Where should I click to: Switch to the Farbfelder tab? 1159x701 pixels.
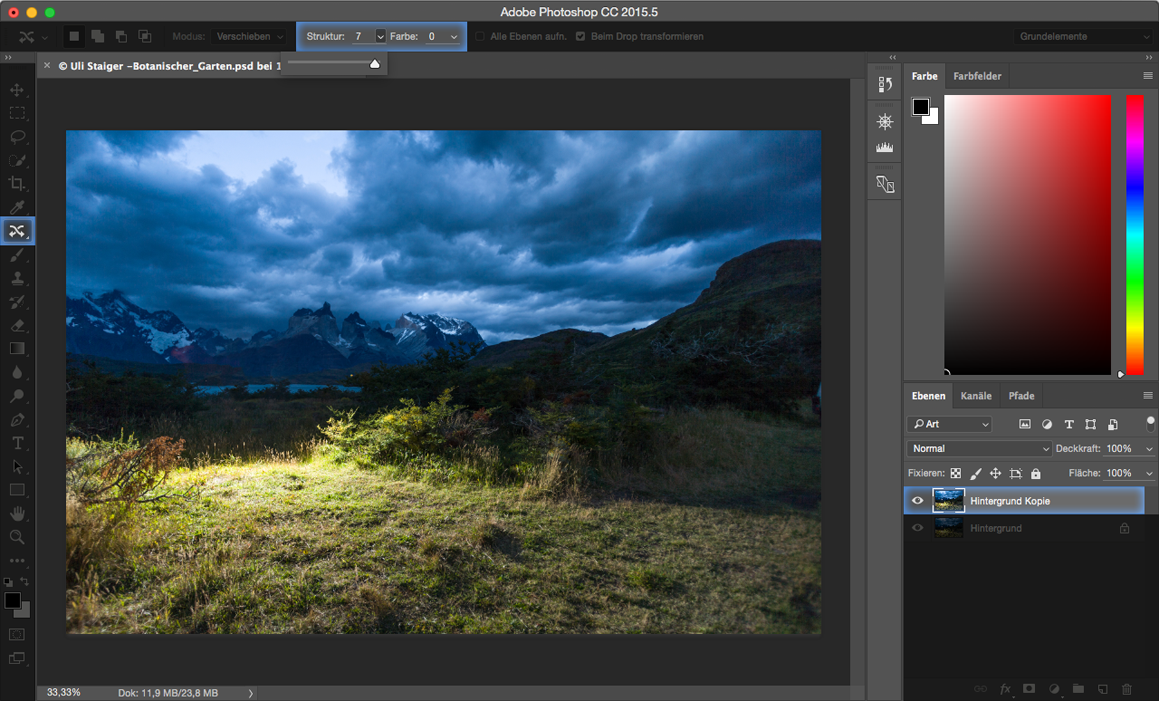pos(977,76)
